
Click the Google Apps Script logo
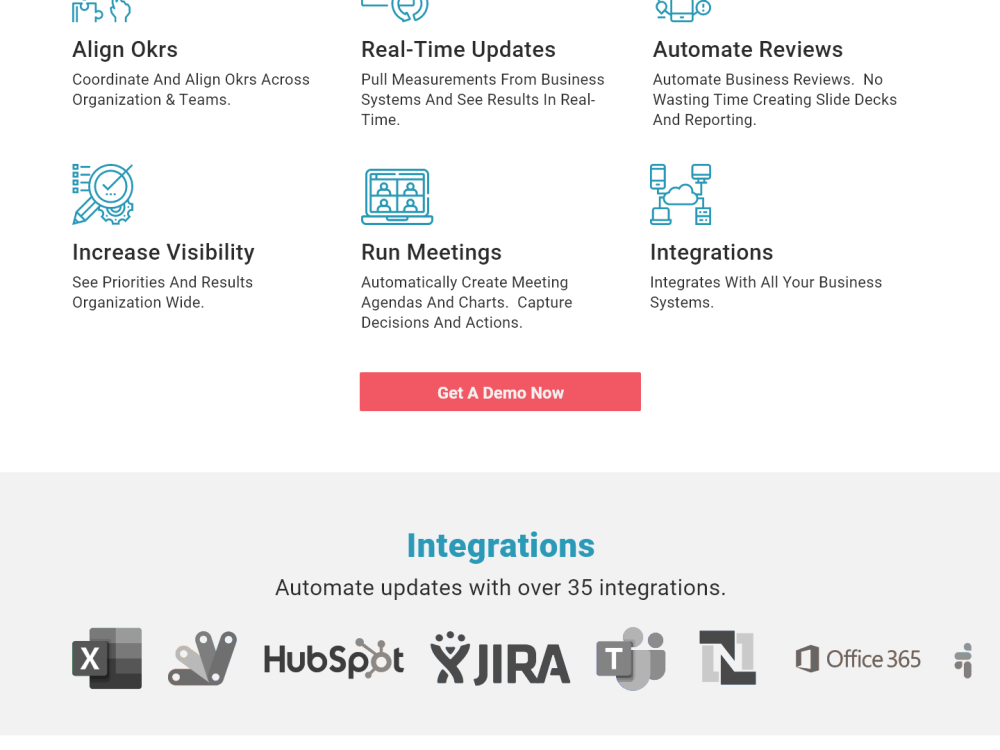click(202, 658)
